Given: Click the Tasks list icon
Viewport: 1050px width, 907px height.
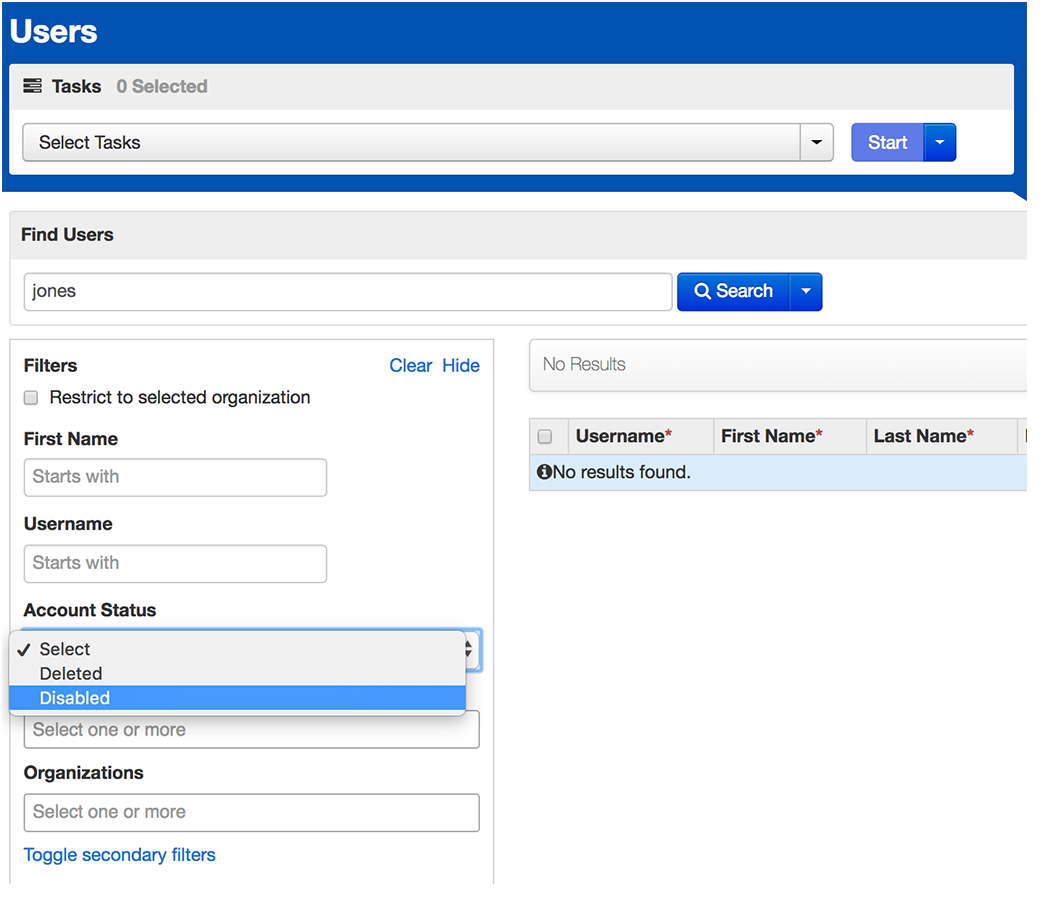Looking at the screenshot, I should pyautogui.click(x=32, y=86).
